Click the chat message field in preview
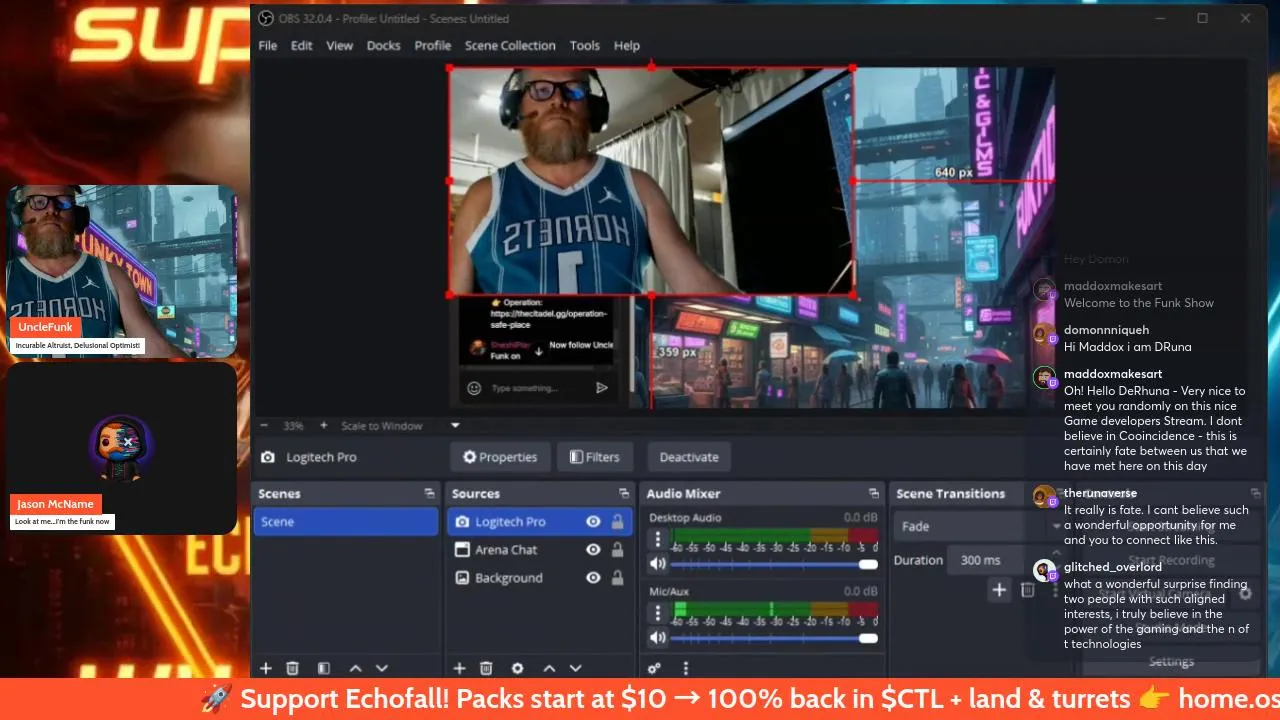 click(537, 388)
